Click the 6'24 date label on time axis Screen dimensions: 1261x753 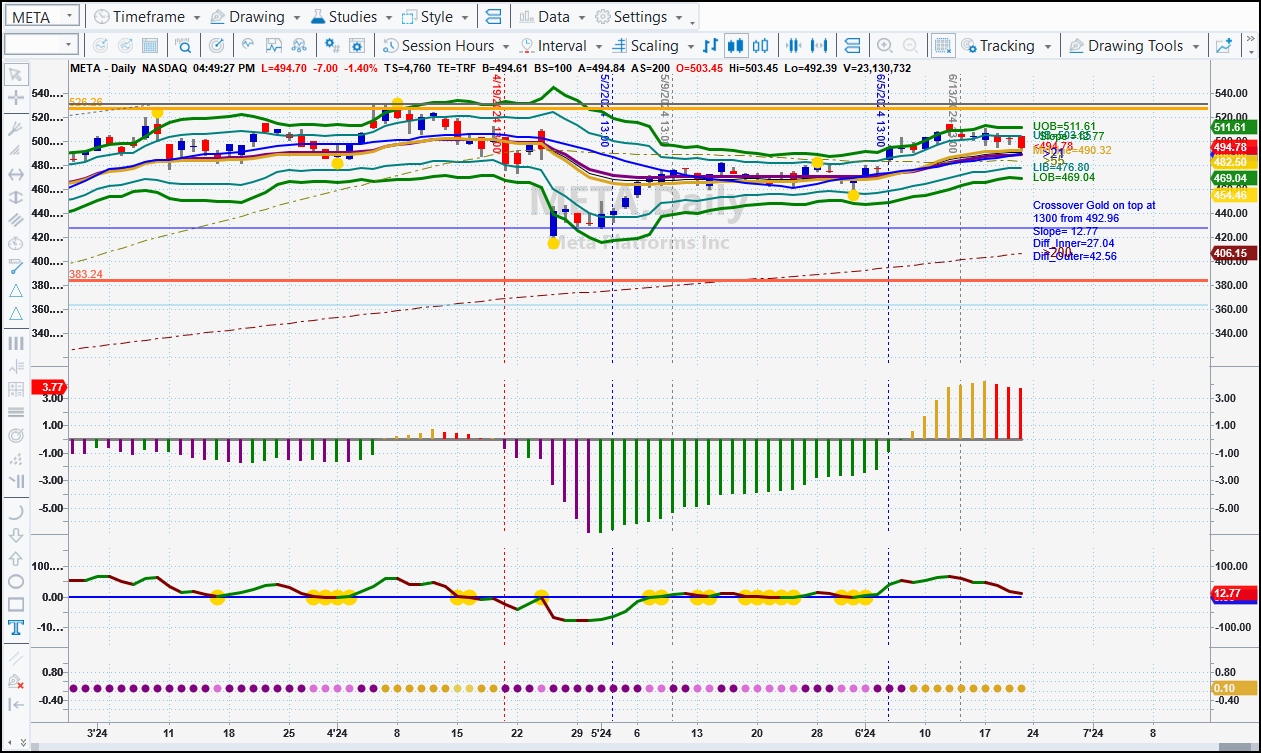865,733
